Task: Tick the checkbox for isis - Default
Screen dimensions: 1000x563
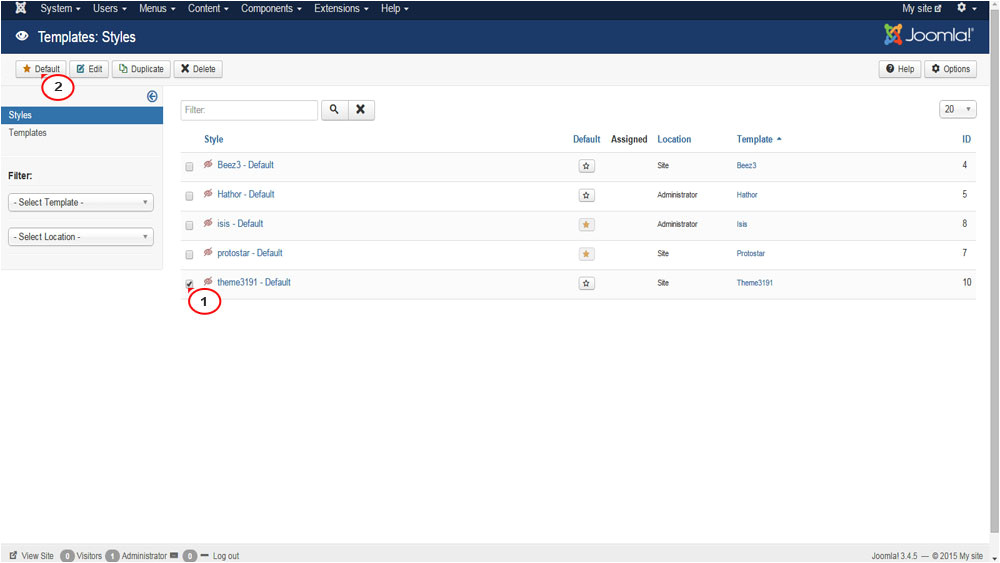Action: click(189, 225)
